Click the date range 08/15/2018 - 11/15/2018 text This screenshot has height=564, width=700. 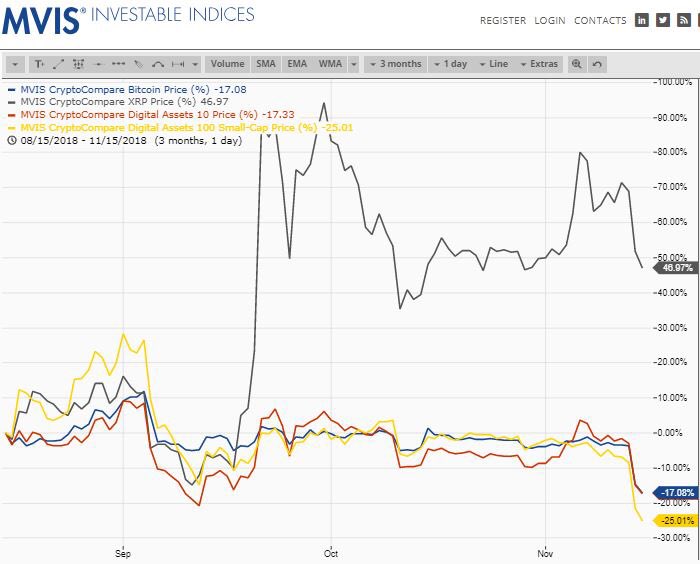point(83,141)
